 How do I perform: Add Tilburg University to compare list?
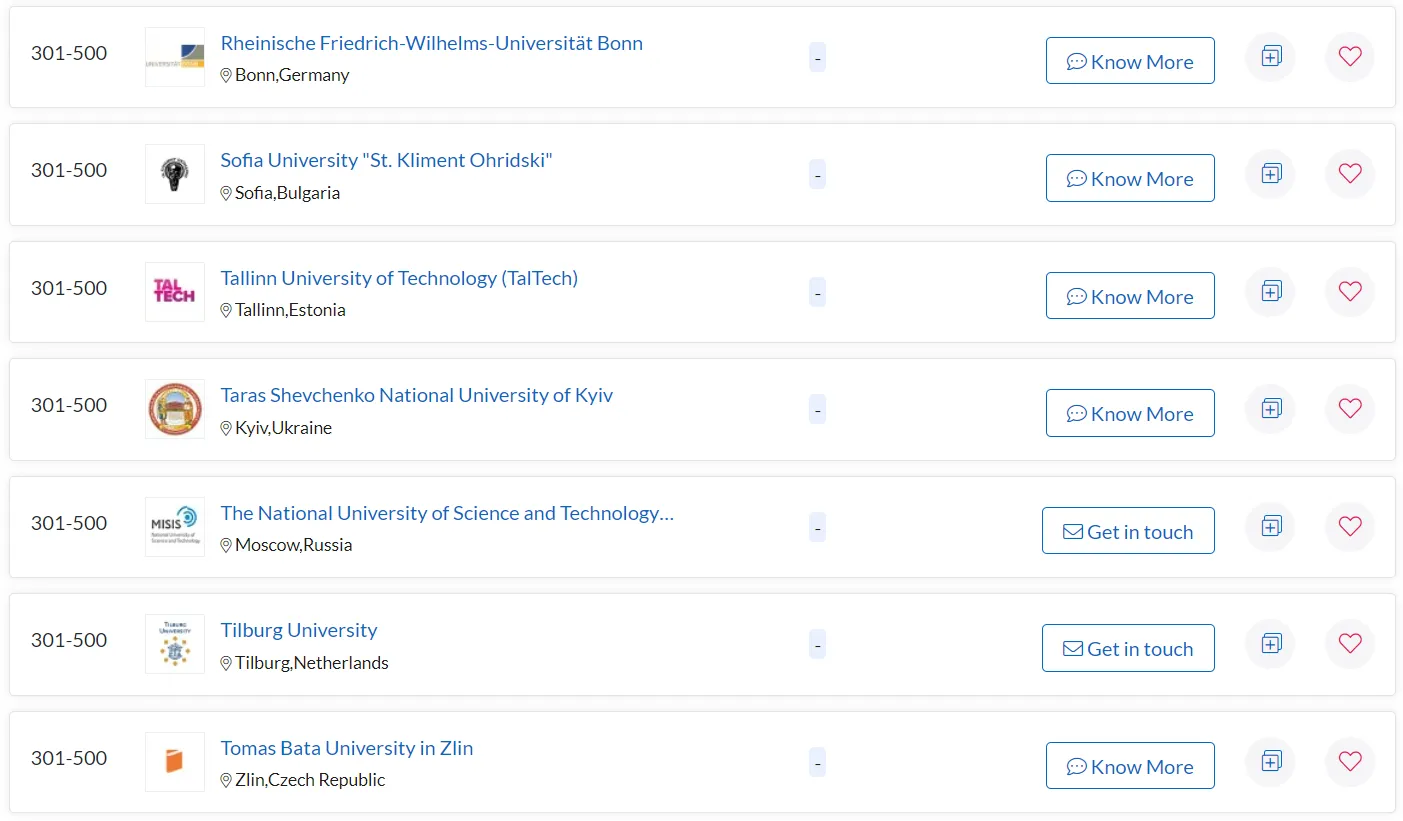[1270, 644]
